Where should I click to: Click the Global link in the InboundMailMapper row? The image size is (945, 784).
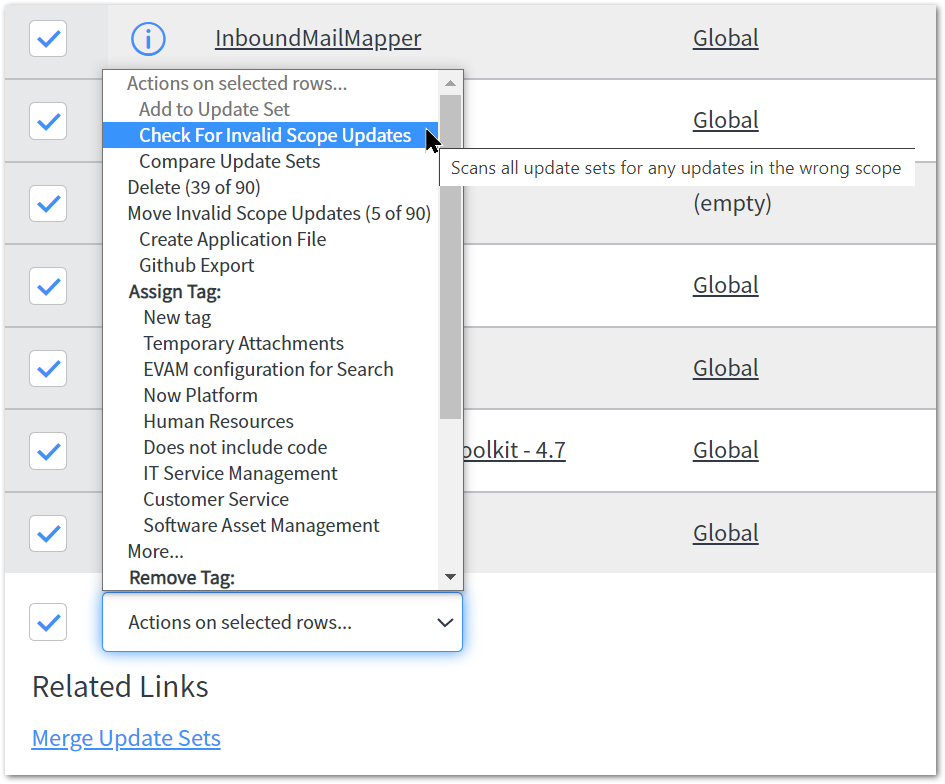click(x=725, y=39)
